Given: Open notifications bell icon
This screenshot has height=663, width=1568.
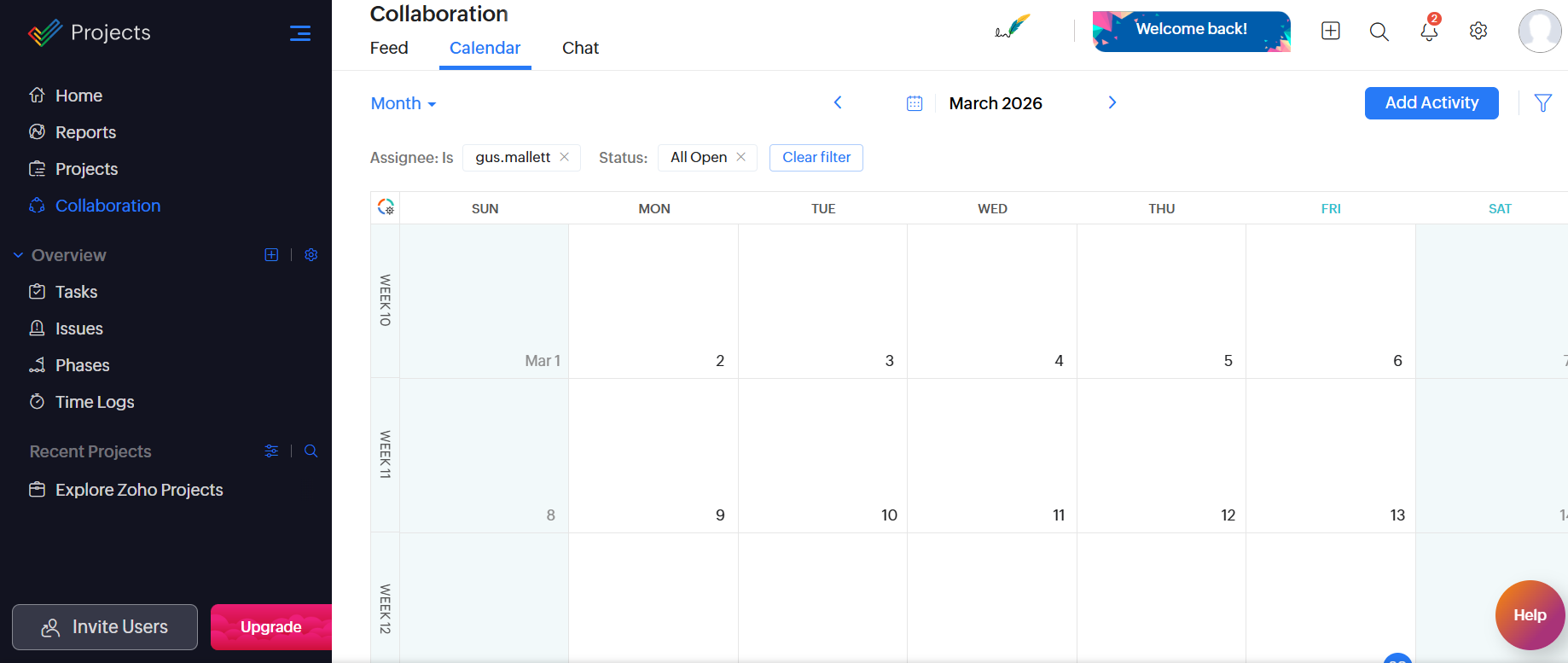Looking at the screenshot, I should (1429, 31).
